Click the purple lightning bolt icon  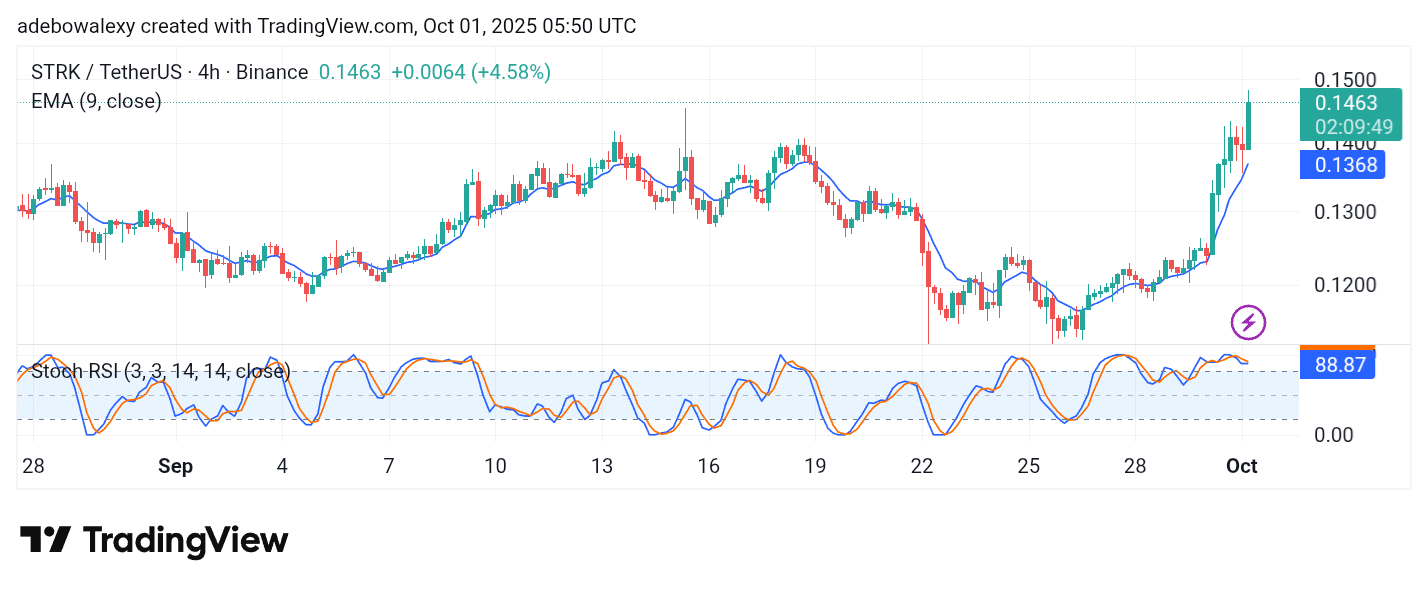tap(1248, 322)
